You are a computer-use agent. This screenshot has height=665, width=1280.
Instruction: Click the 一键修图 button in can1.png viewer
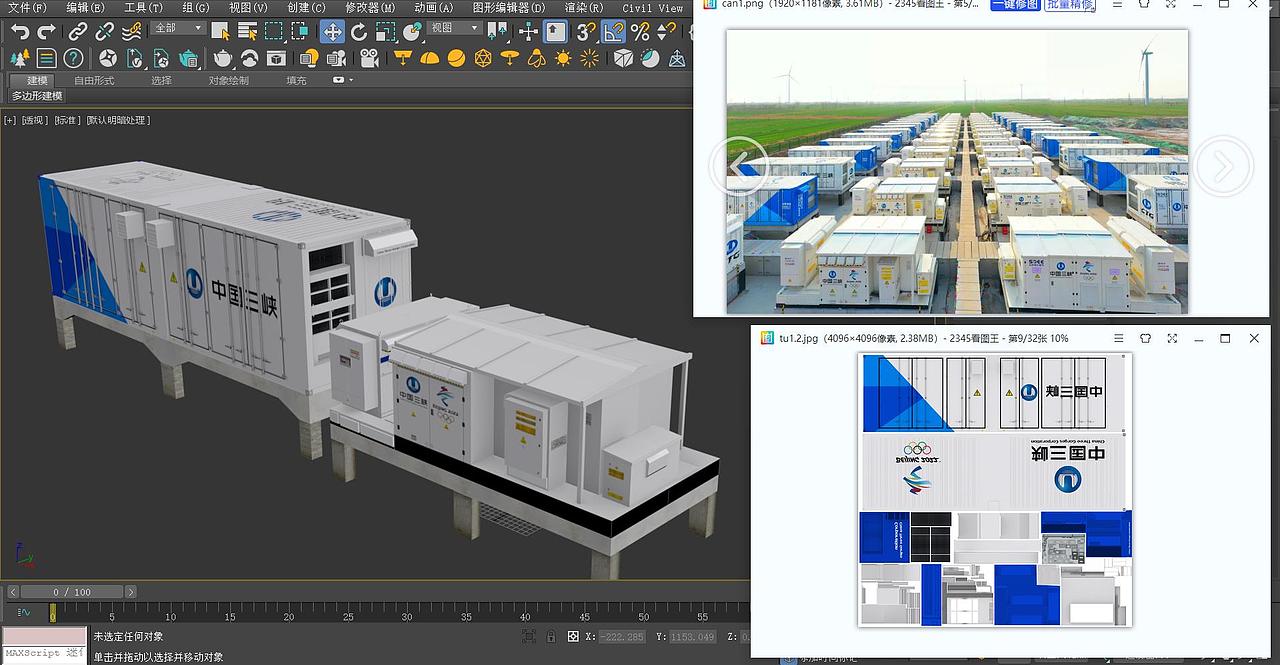pos(1015,4)
